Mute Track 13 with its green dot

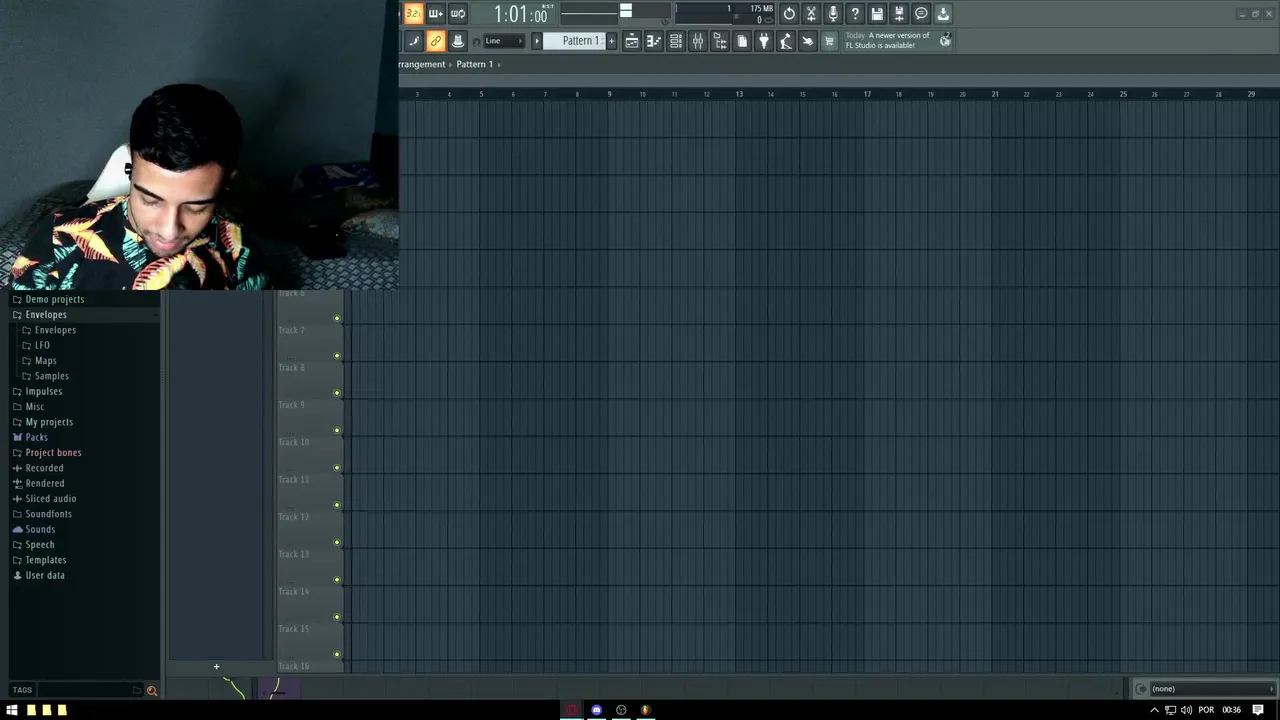pyautogui.click(x=337, y=580)
